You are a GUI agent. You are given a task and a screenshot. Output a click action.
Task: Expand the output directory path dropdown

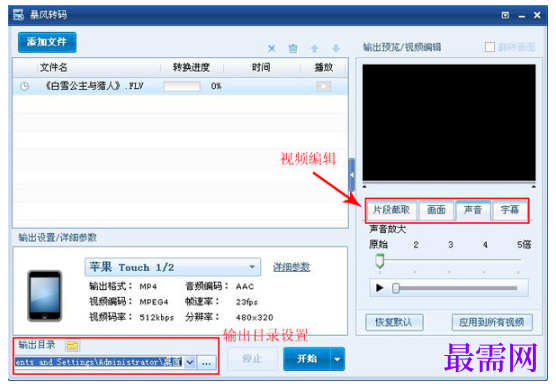tap(190, 362)
